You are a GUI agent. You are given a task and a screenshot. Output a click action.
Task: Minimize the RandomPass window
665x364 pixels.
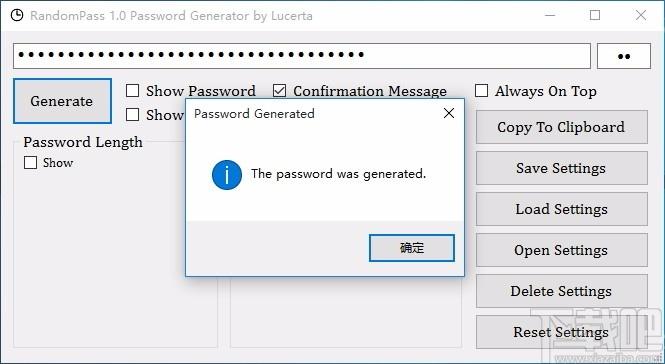tap(550, 16)
